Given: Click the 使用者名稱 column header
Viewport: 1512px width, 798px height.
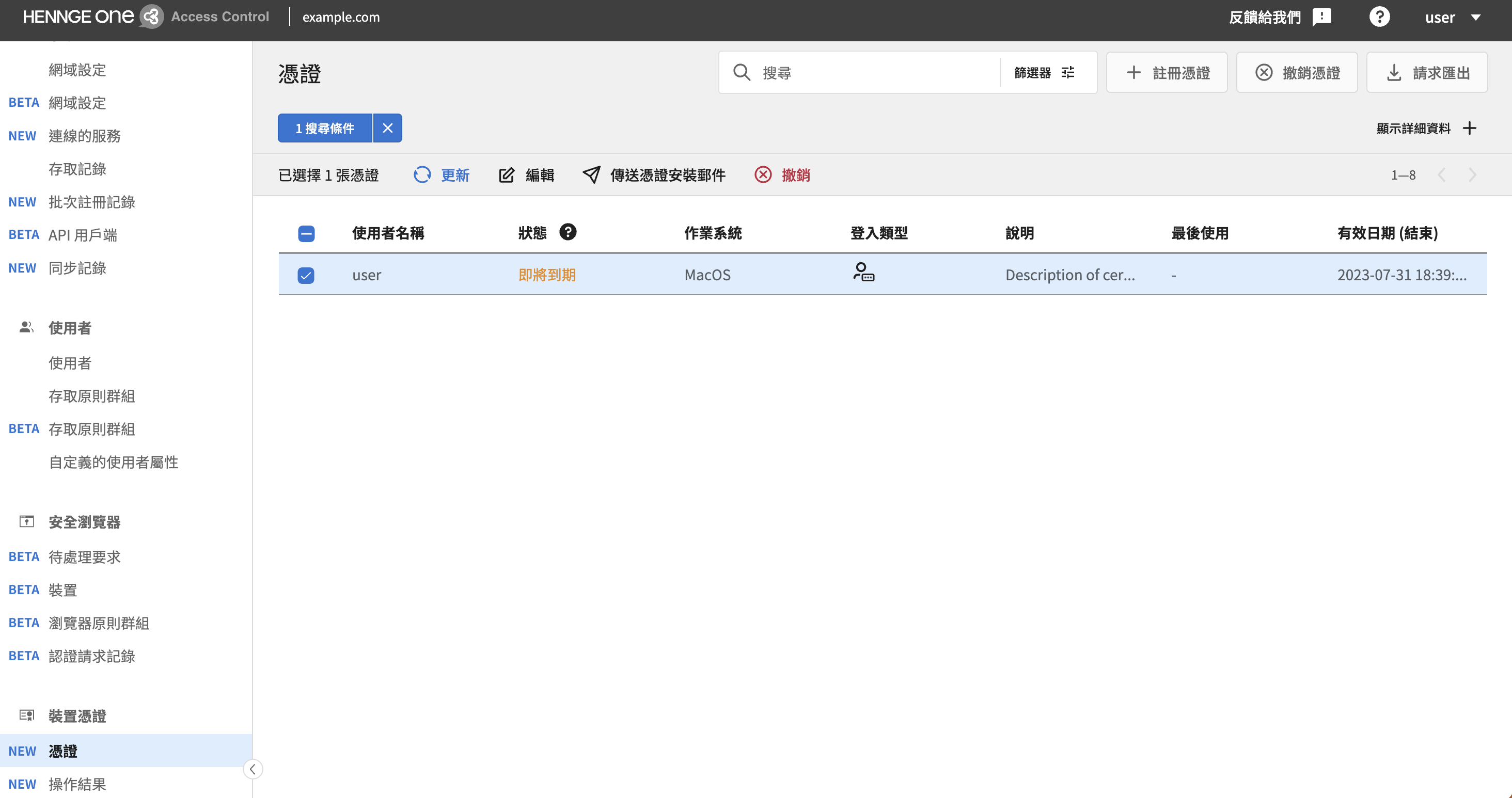Looking at the screenshot, I should pos(388,233).
